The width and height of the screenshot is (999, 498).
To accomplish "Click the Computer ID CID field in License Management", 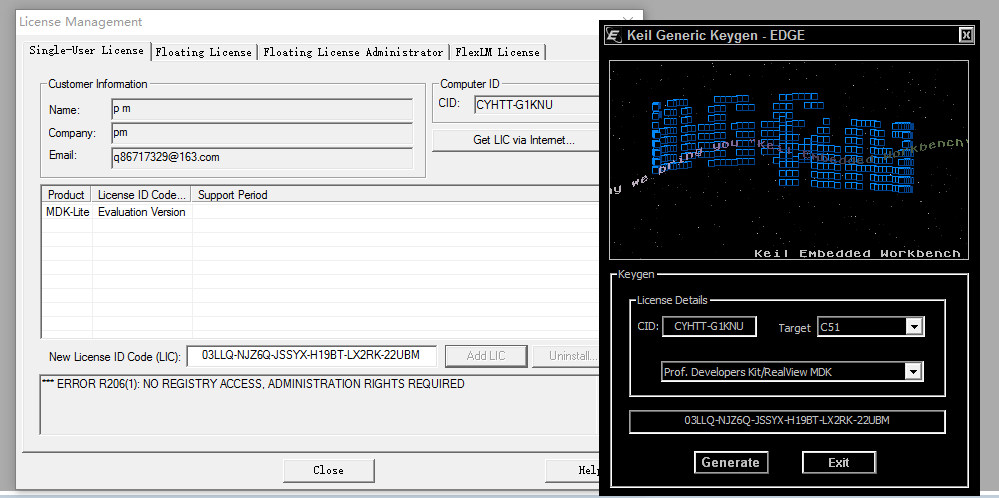I will tap(536, 105).
